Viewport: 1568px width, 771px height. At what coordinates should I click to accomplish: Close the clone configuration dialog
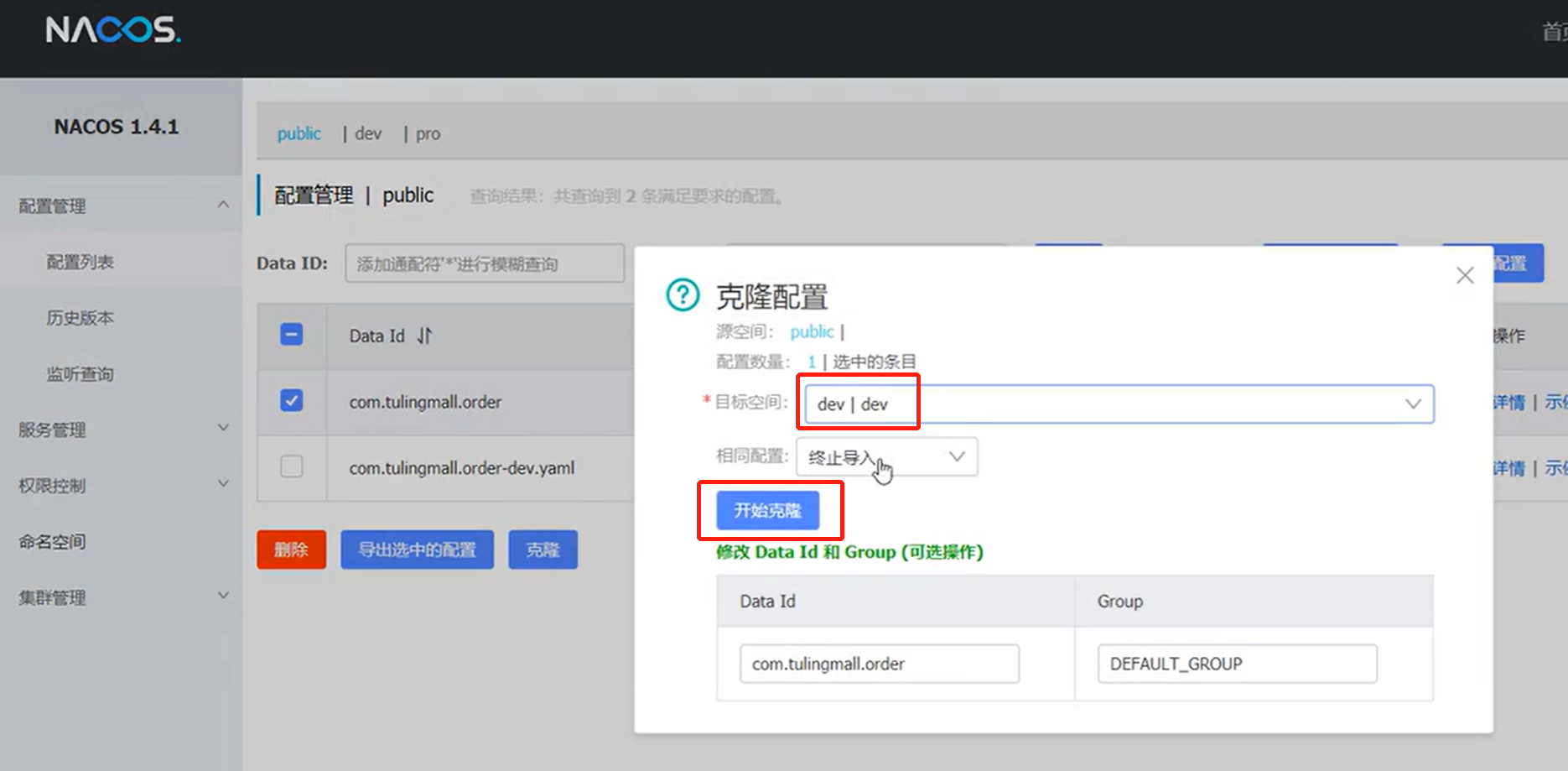click(x=1465, y=275)
